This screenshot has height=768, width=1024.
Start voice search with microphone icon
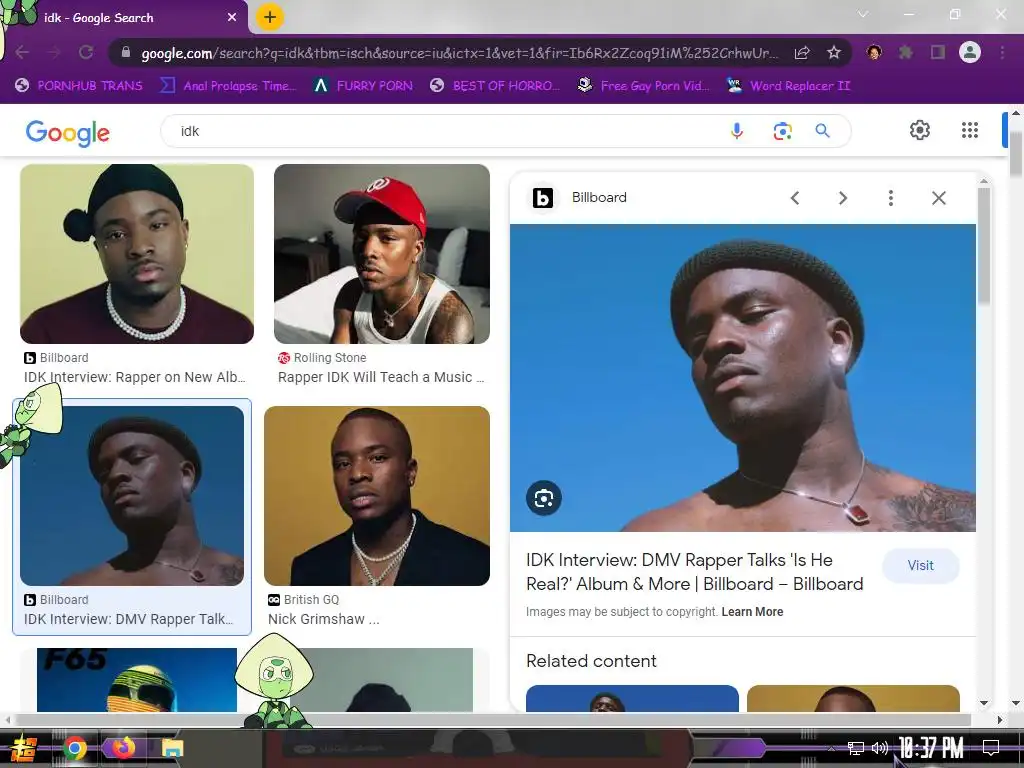pos(737,131)
